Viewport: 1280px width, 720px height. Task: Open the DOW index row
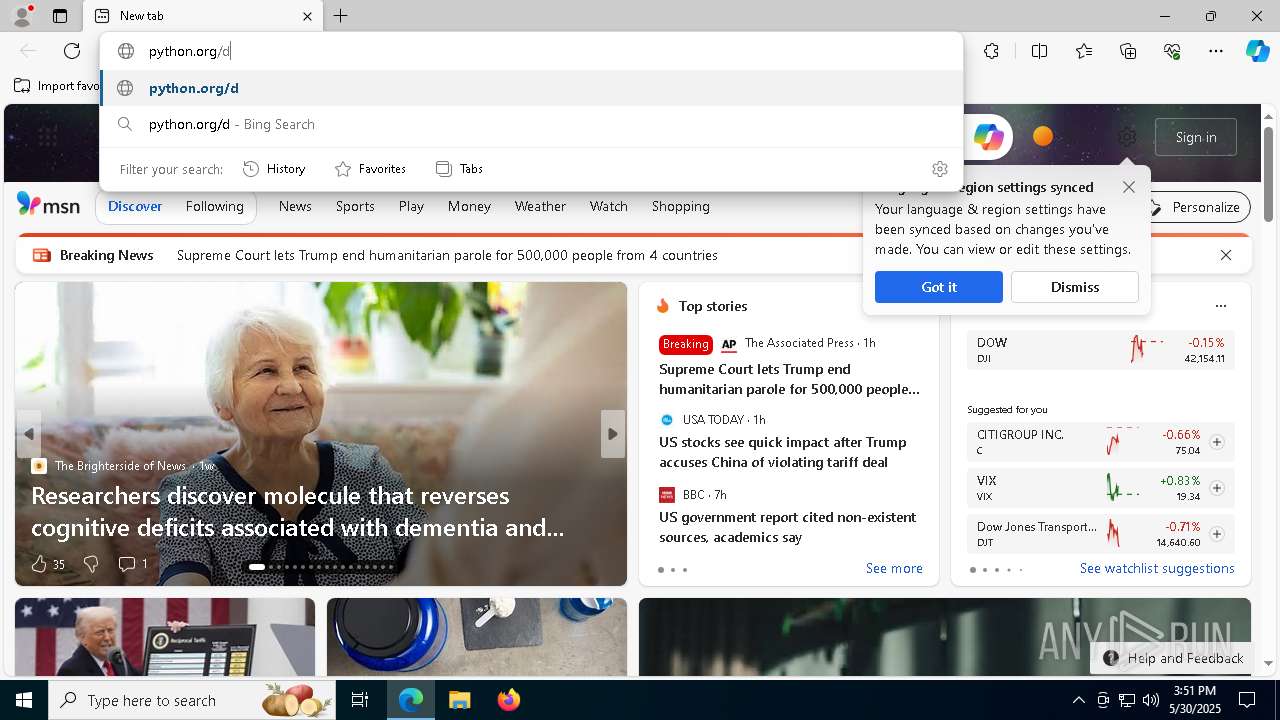coord(1101,350)
